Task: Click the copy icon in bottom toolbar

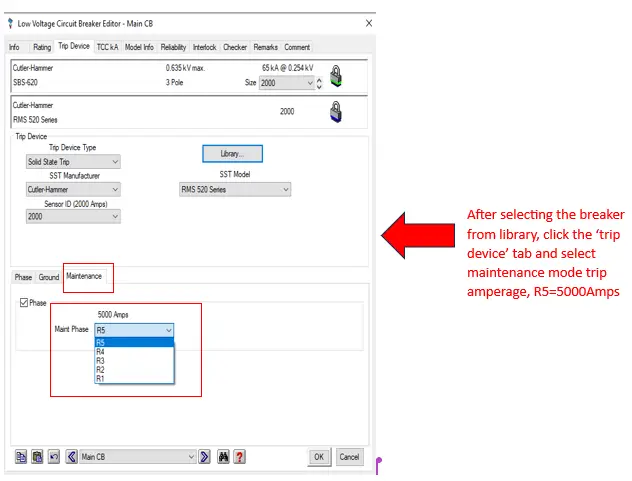Action: 21,457
